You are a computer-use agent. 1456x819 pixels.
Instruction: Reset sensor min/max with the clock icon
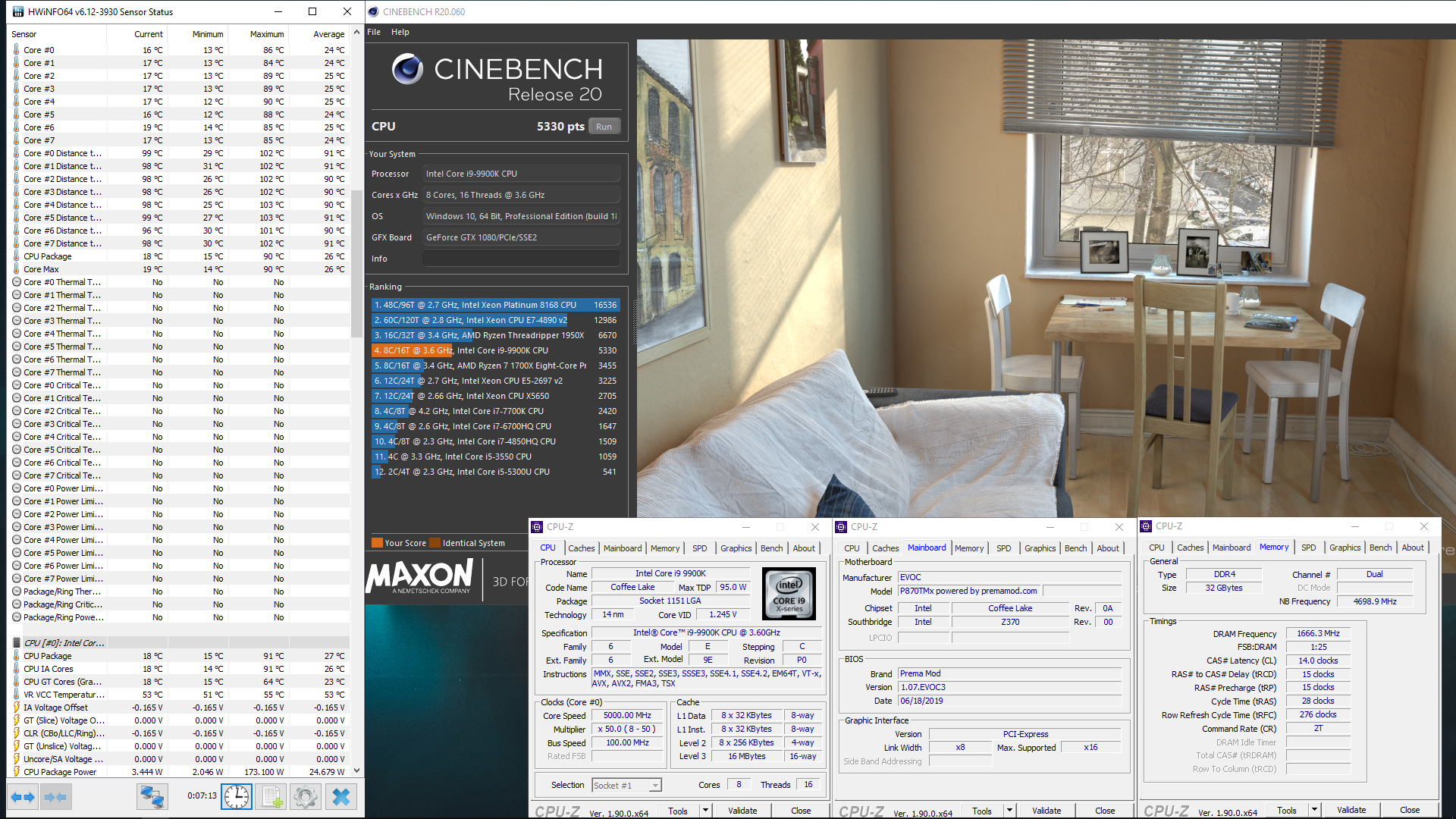(237, 797)
